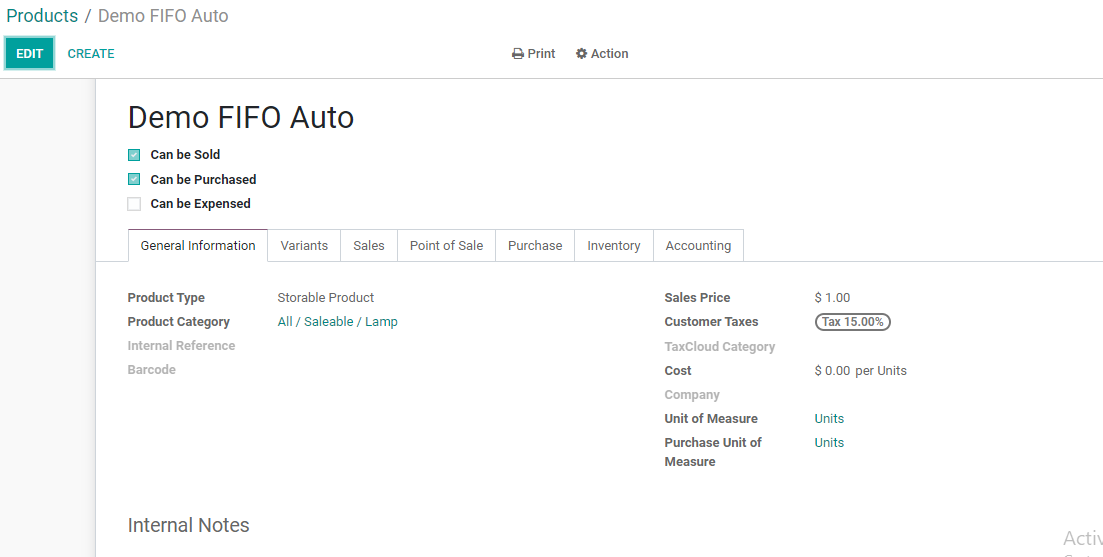Viewport: 1103px width, 557px height.
Task: Toggle the Can be Purchased checkbox
Action: click(x=134, y=180)
